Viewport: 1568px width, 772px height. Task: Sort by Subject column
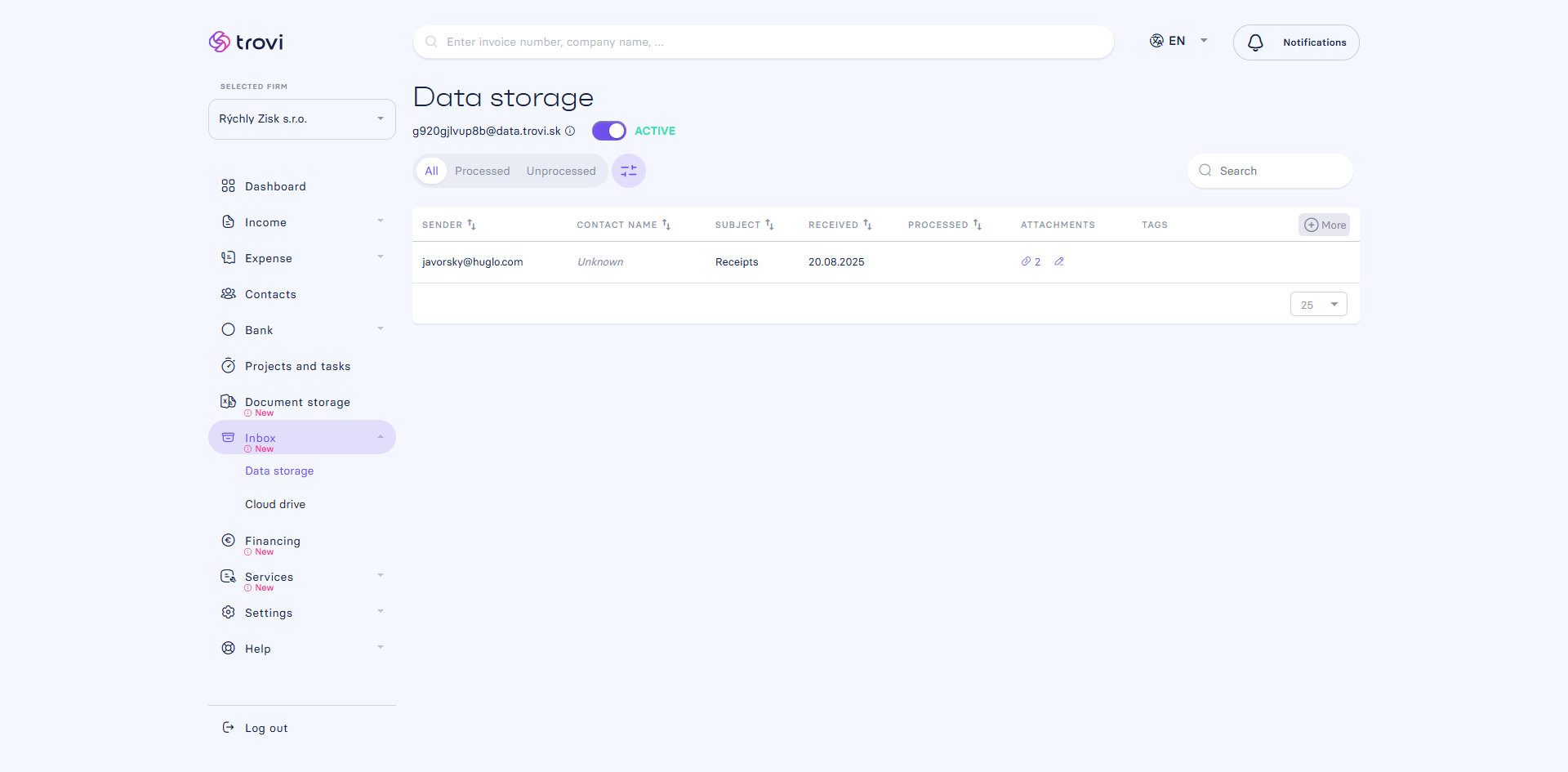click(x=769, y=225)
